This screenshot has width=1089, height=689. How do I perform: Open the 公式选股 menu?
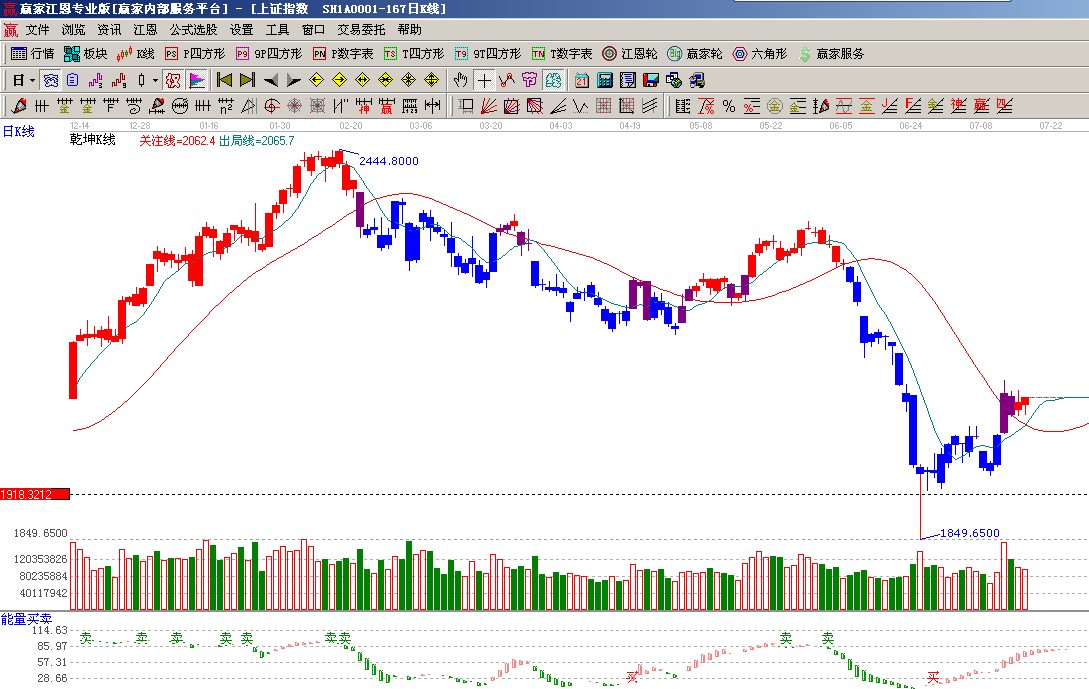(193, 30)
